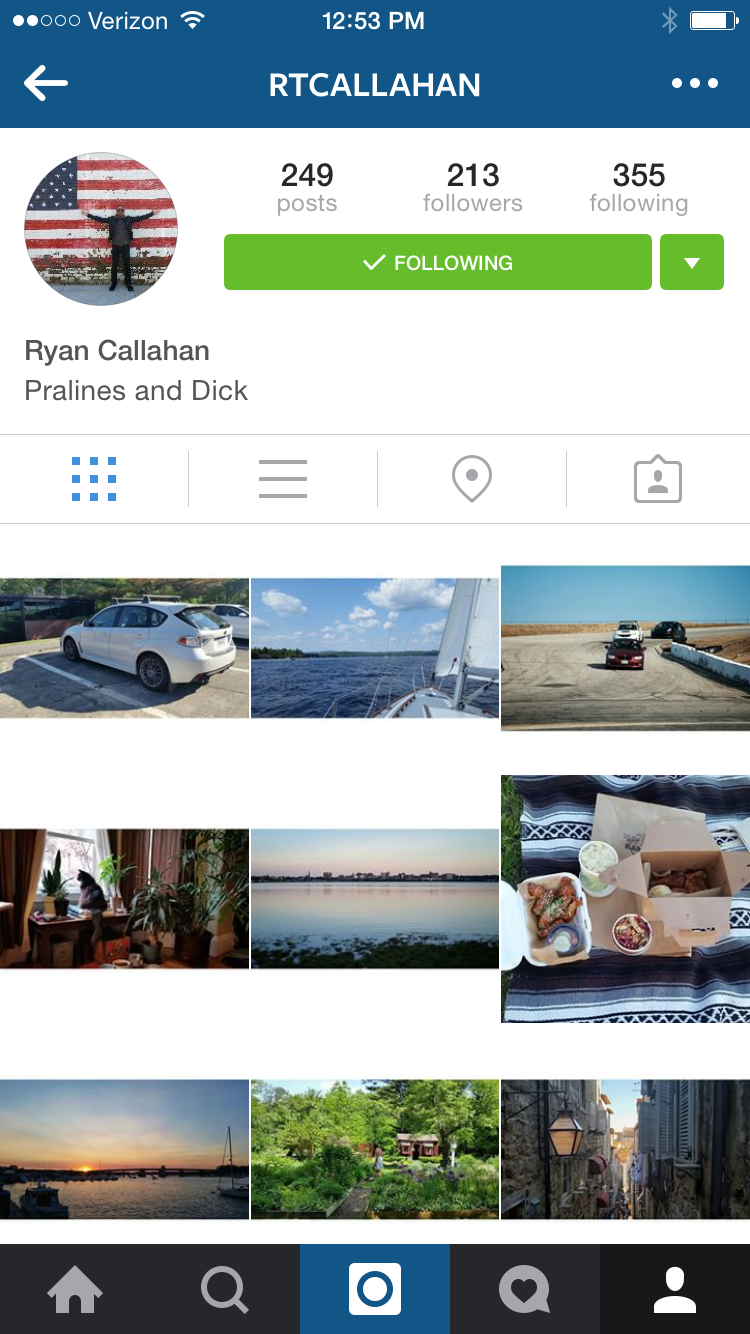Tap the Home feed icon
This screenshot has width=750, height=1334.
(75, 1290)
